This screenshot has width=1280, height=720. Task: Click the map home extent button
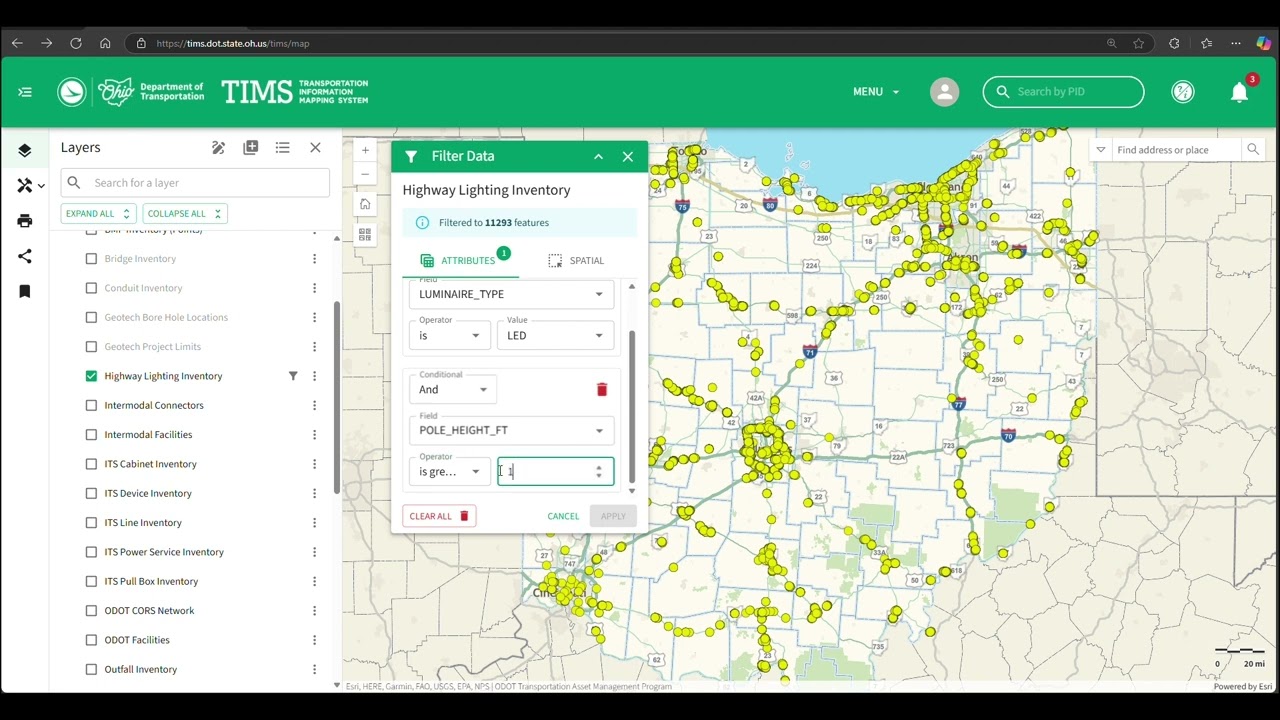pyautogui.click(x=365, y=204)
